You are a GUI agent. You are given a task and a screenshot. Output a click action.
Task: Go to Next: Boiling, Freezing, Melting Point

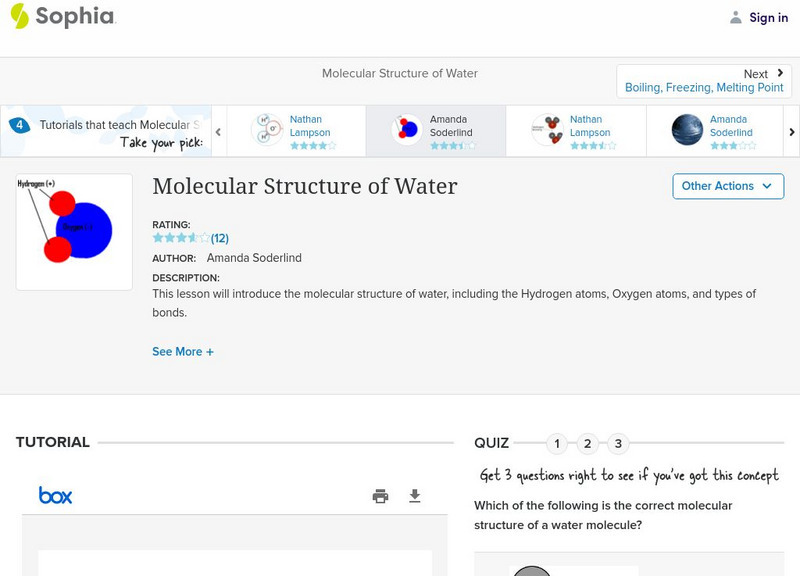pyautogui.click(x=704, y=81)
